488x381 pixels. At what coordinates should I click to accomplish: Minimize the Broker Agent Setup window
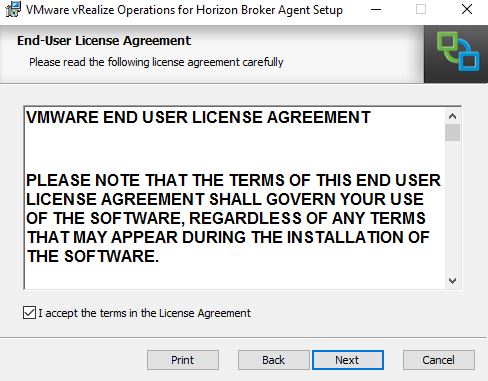pyautogui.click(x=376, y=9)
